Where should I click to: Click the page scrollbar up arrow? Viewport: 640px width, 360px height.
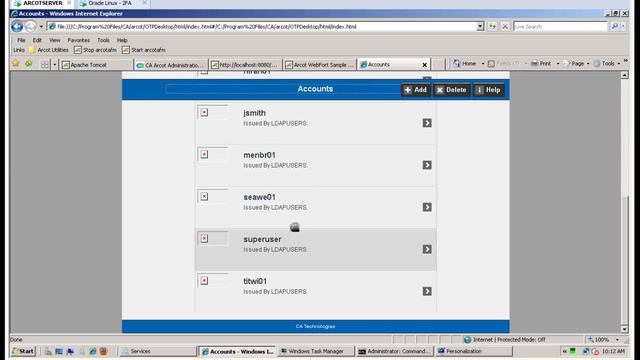click(x=624, y=75)
